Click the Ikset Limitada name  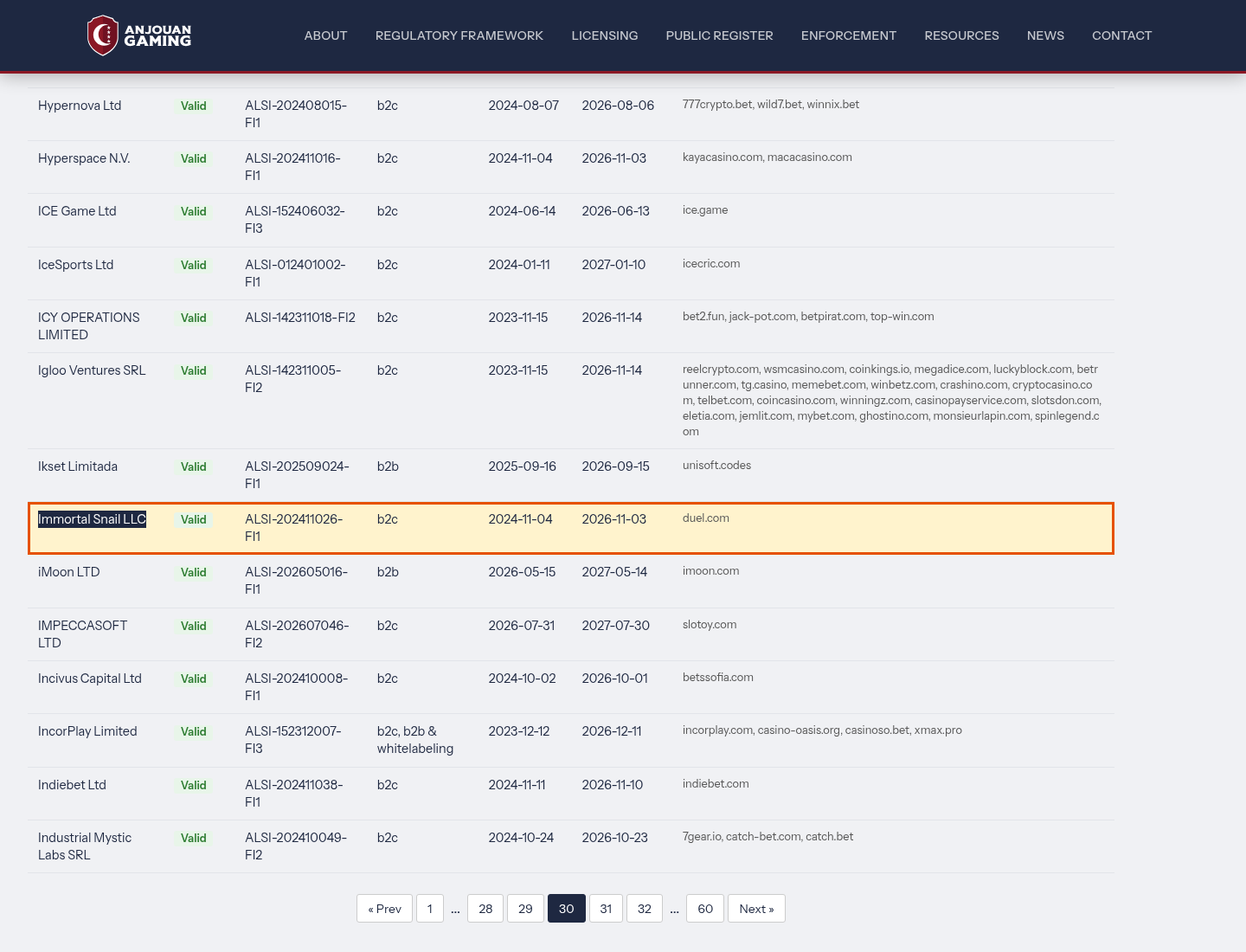coord(78,466)
